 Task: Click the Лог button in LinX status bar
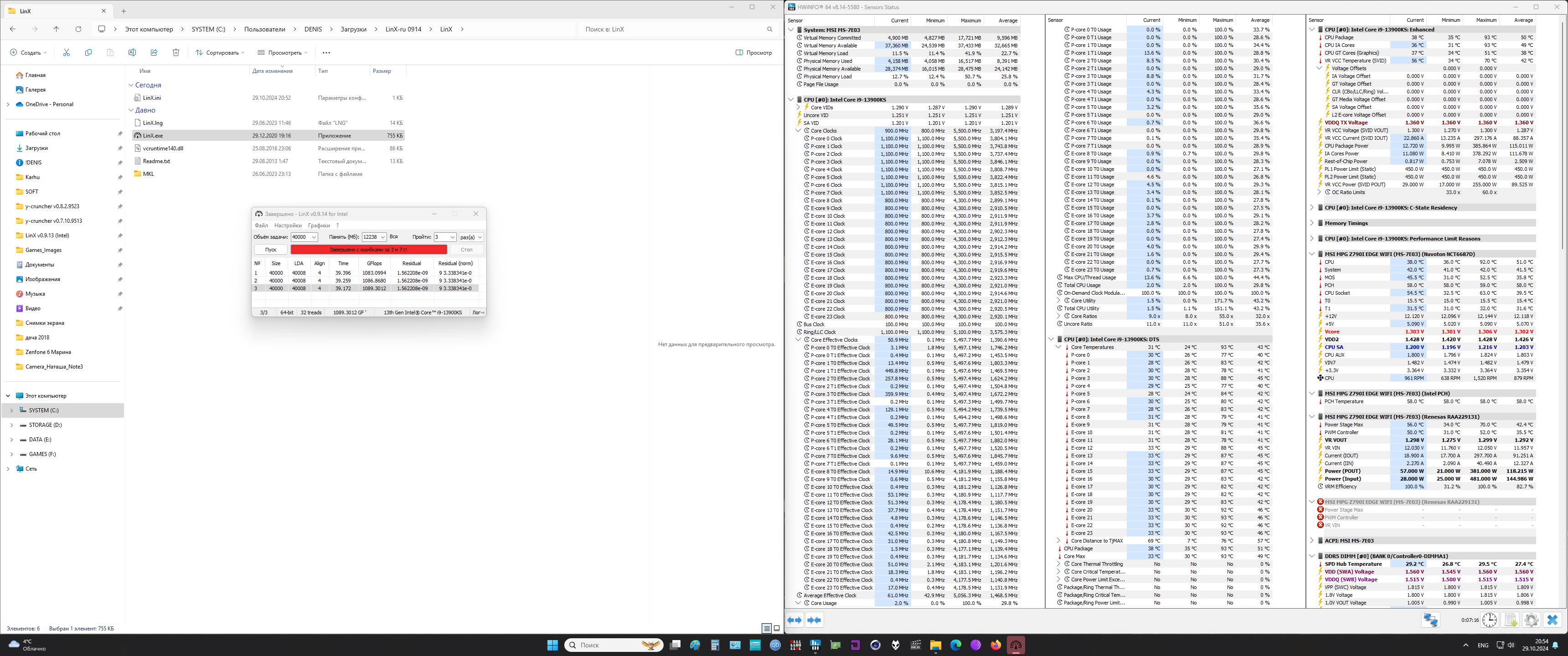click(x=478, y=313)
